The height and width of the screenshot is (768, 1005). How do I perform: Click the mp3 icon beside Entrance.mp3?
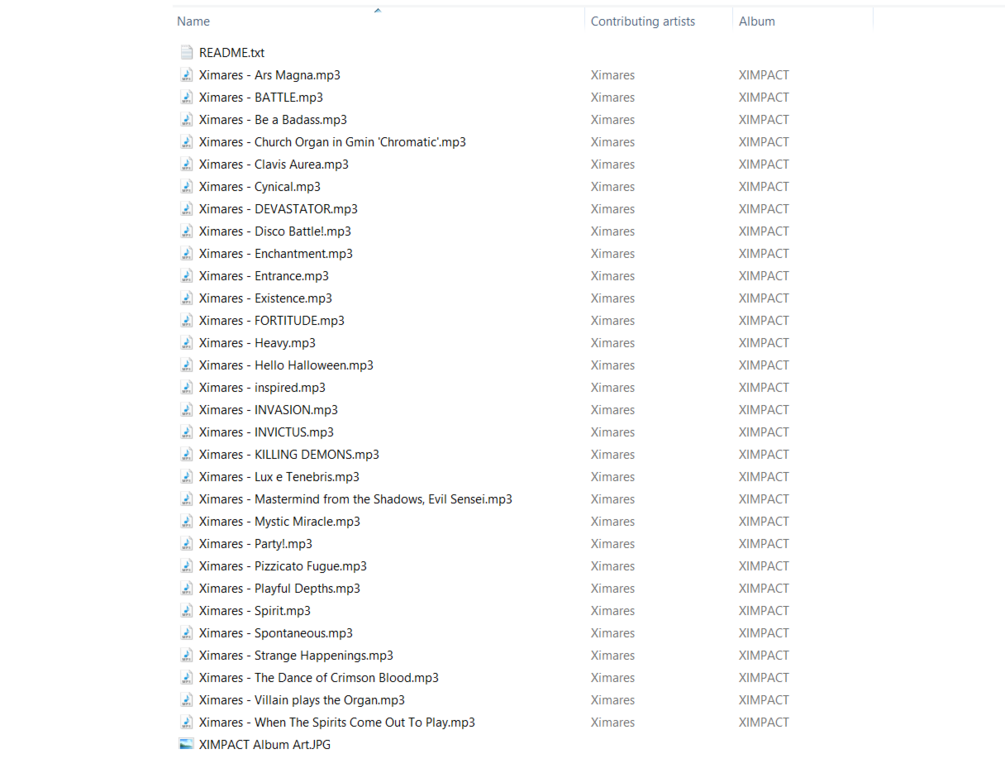[187, 276]
